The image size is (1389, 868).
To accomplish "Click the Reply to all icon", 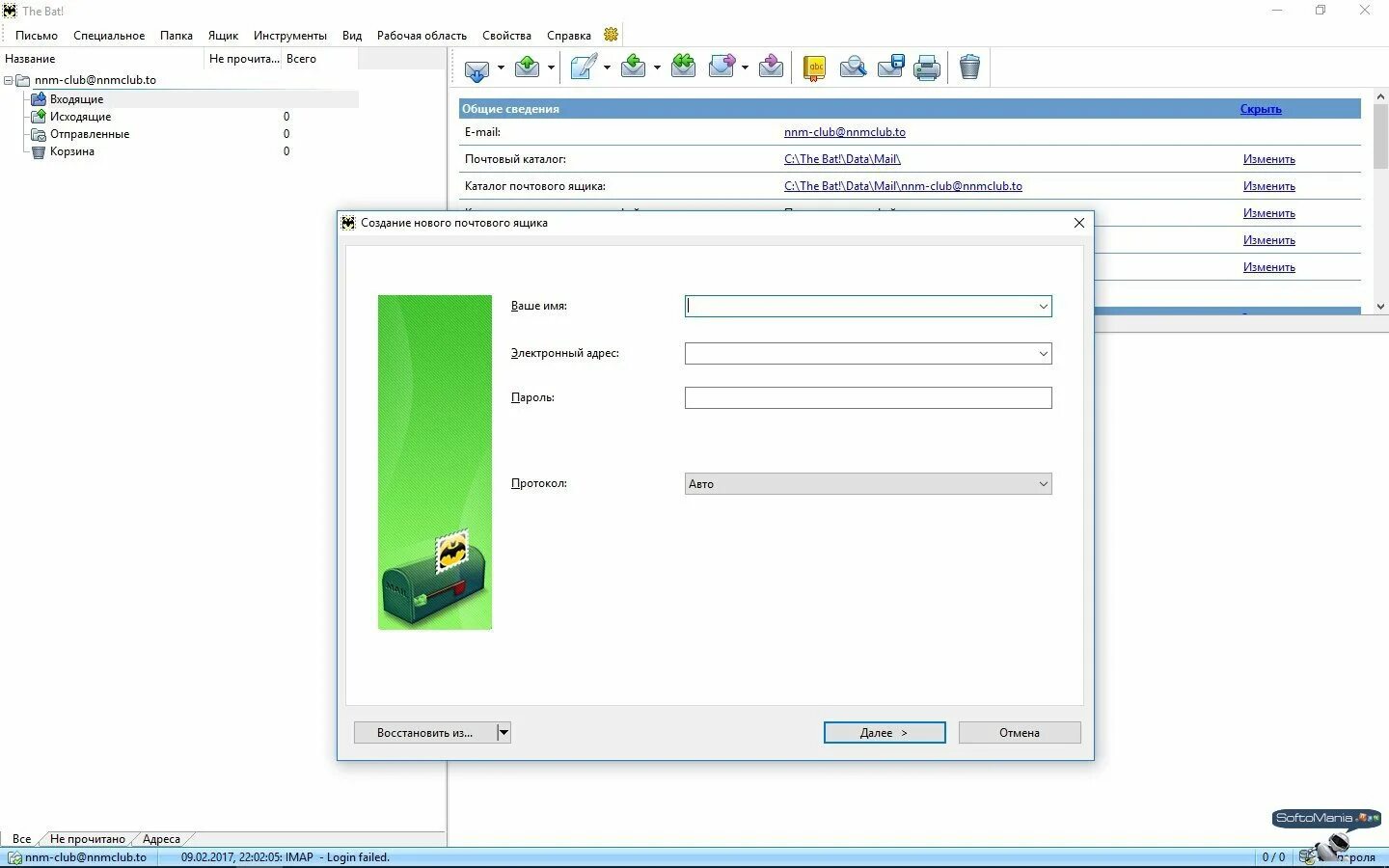I will (x=684, y=67).
